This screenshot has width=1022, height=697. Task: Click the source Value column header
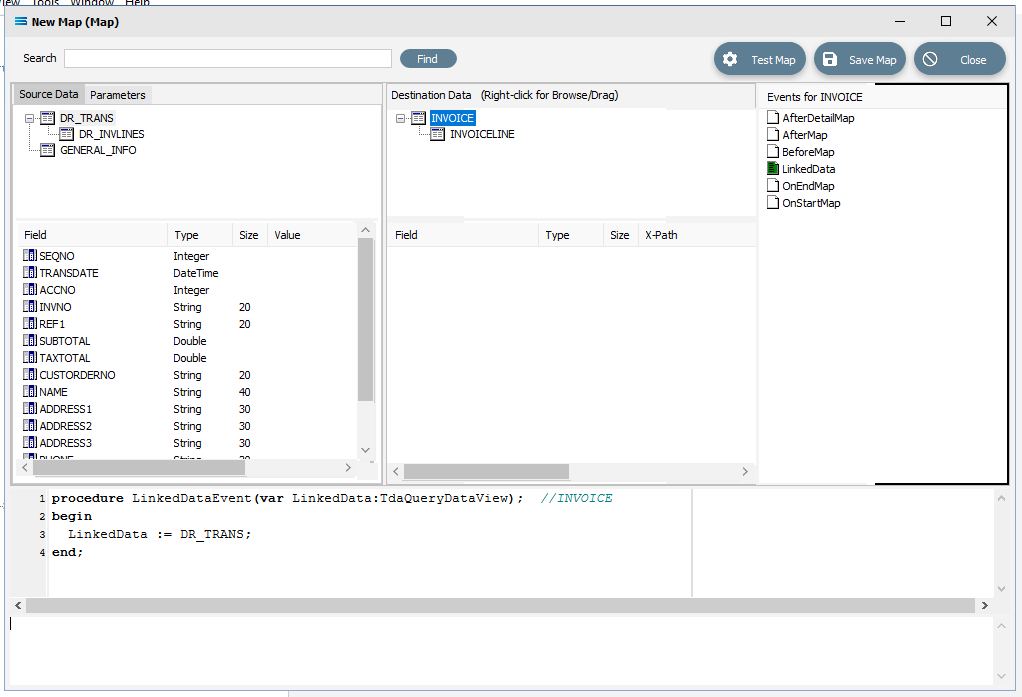pos(312,235)
